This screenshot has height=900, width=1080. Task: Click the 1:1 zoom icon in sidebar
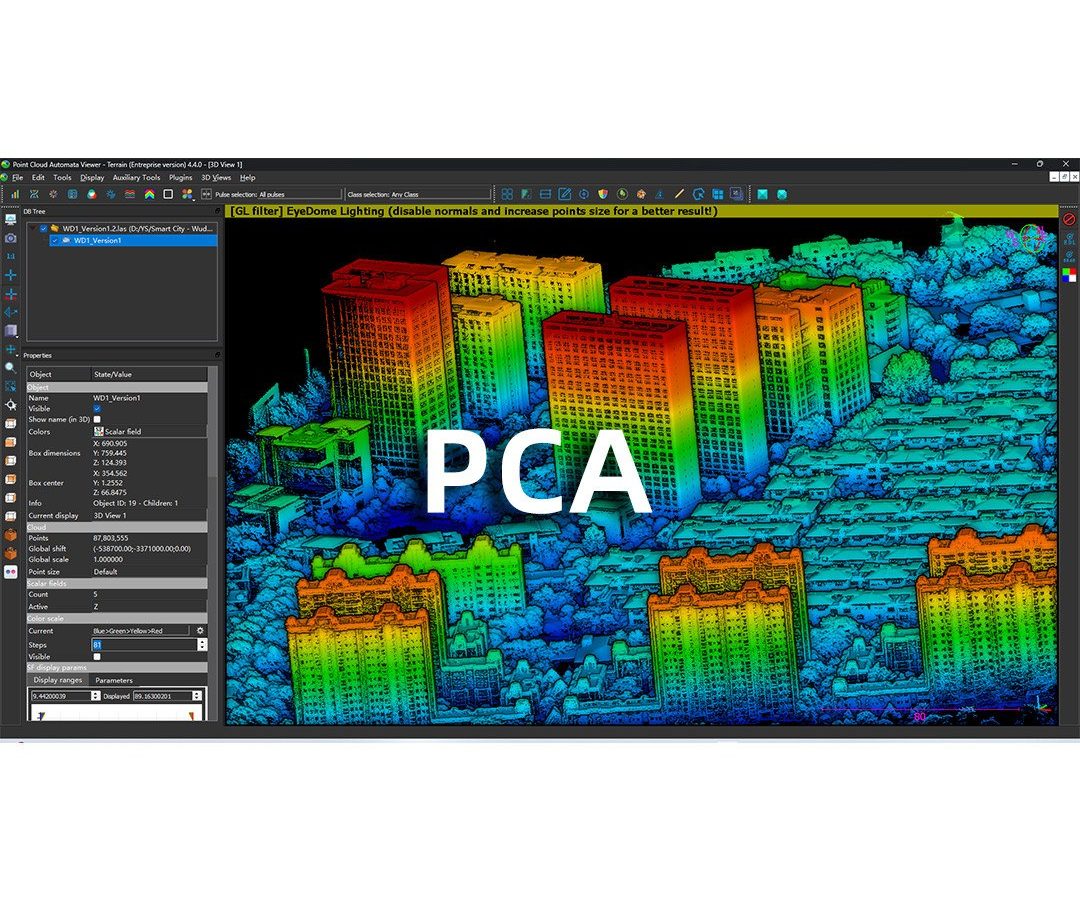coord(10,256)
